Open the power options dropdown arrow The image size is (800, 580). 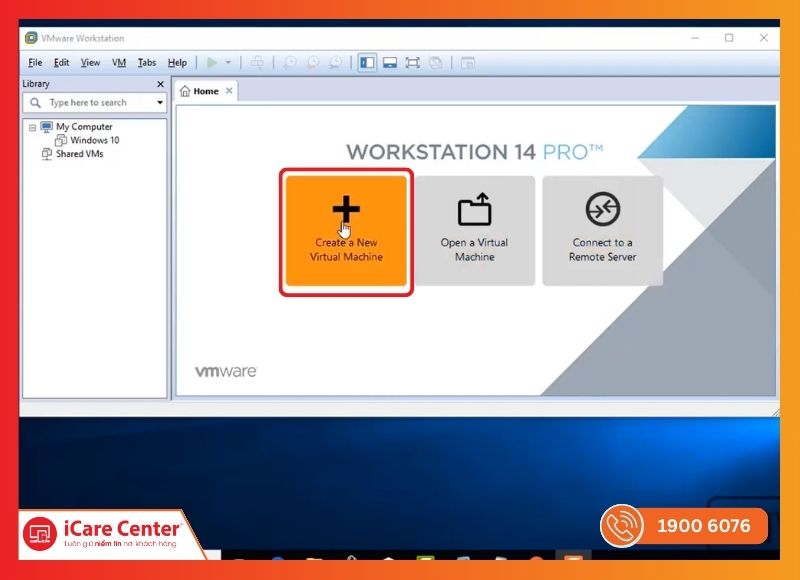point(228,63)
